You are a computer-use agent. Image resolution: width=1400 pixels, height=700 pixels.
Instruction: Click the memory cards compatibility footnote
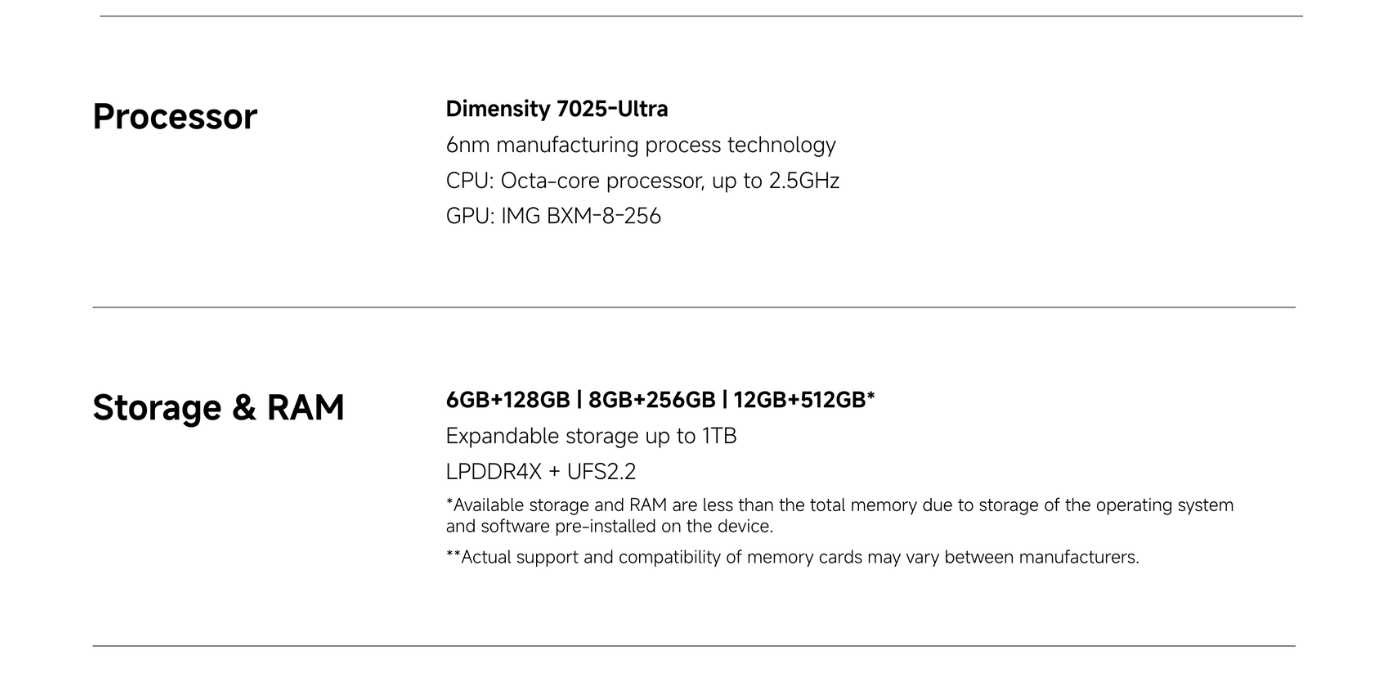792,557
